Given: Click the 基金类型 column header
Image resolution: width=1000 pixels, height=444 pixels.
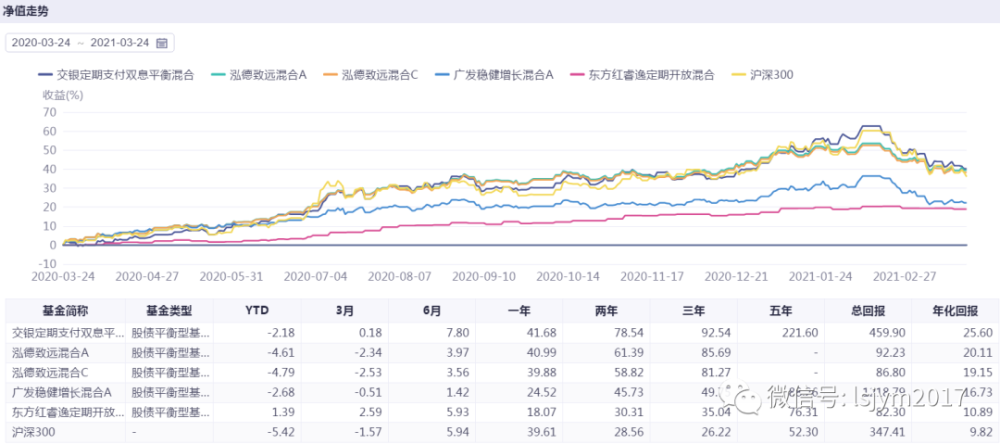Looking at the screenshot, I should [x=167, y=310].
